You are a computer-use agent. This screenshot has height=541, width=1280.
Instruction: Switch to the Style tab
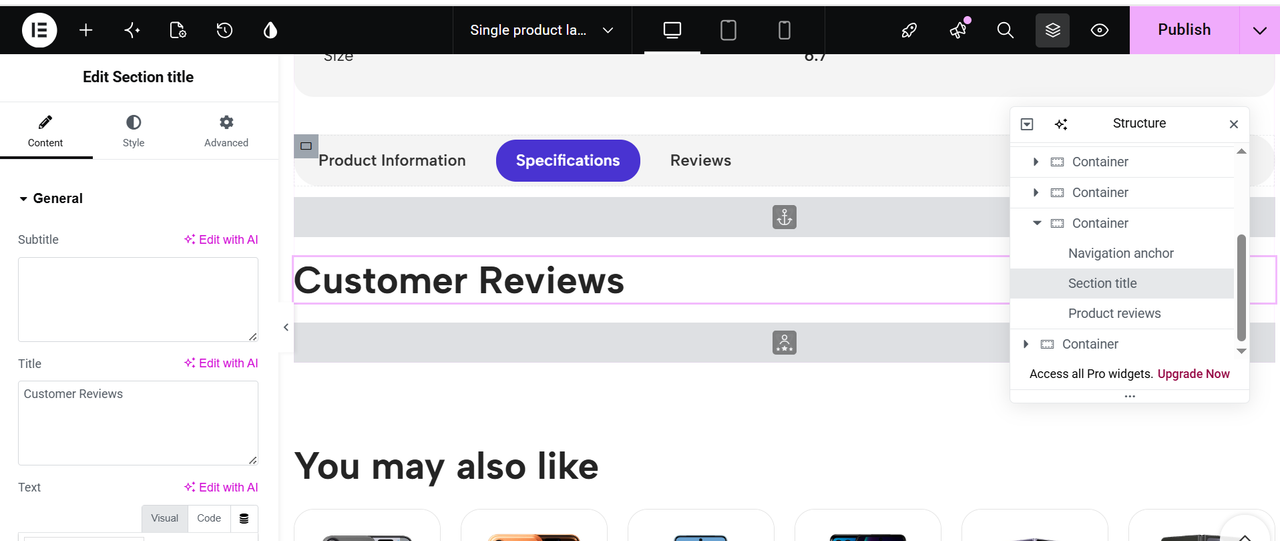point(133,131)
